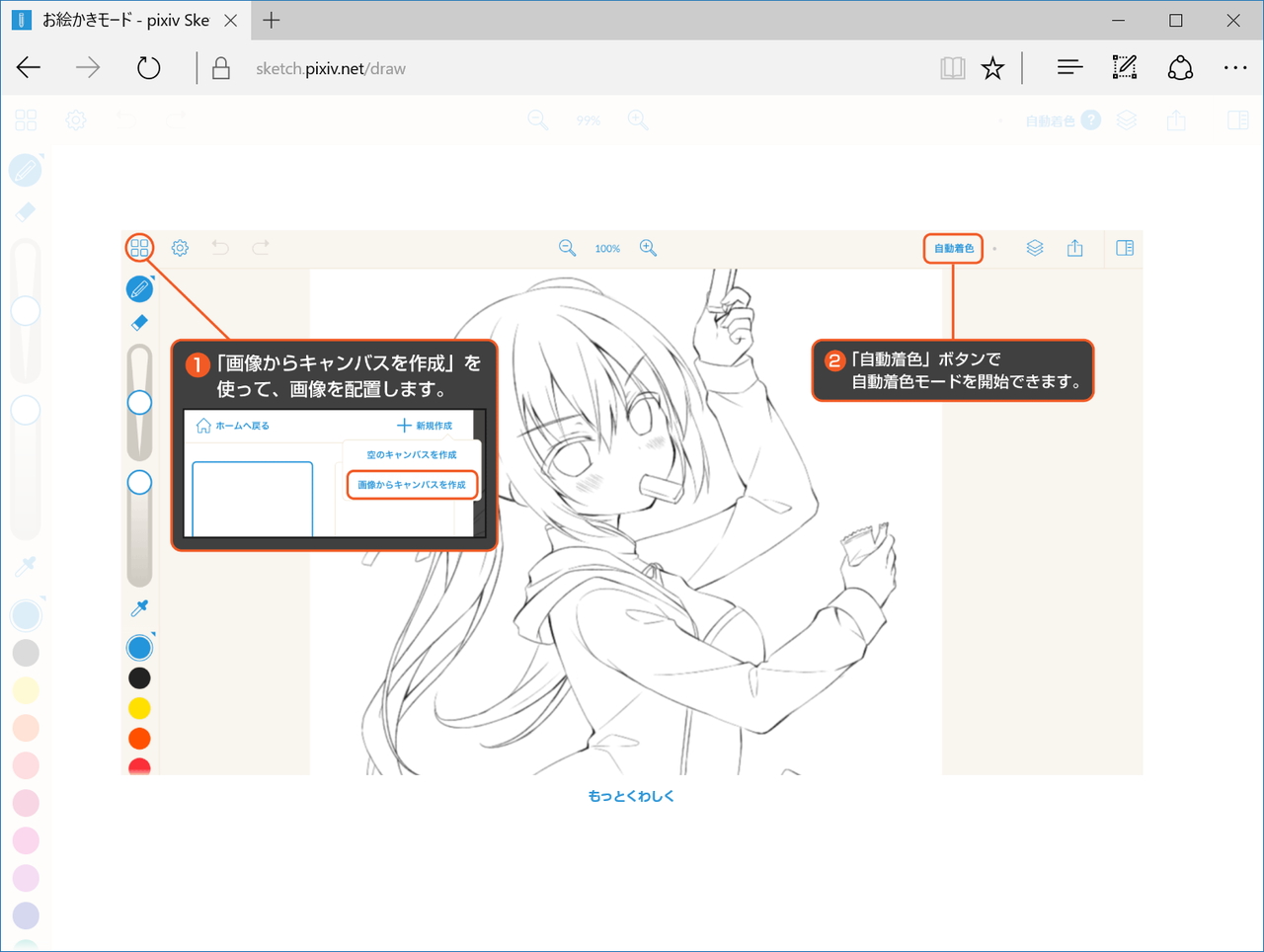Select 画像からキャンバスを作成 menu entry
Image resolution: width=1264 pixels, height=952 pixels.
[x=412, y=484]
